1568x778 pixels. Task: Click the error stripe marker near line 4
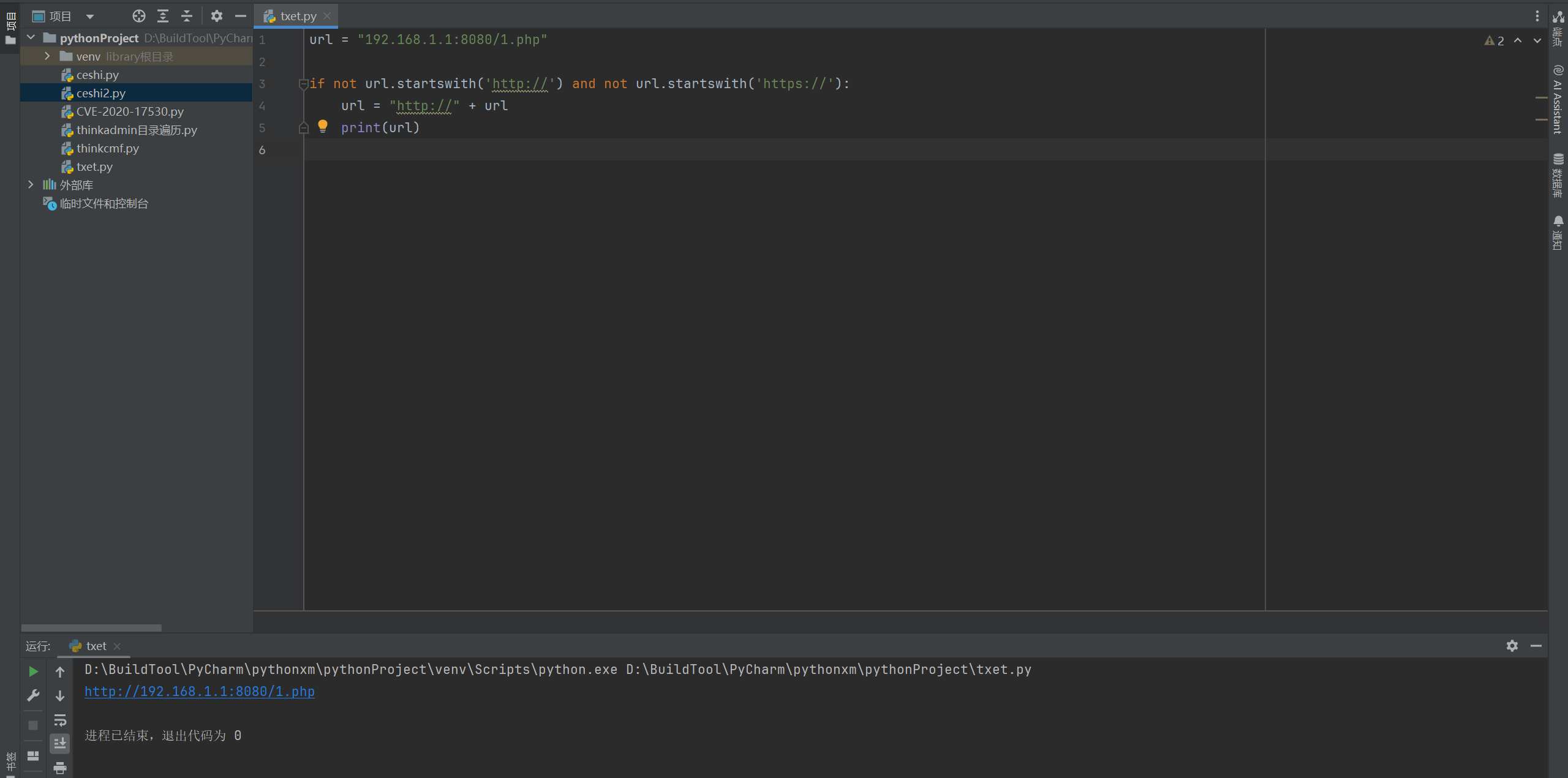pos(1541,119)
